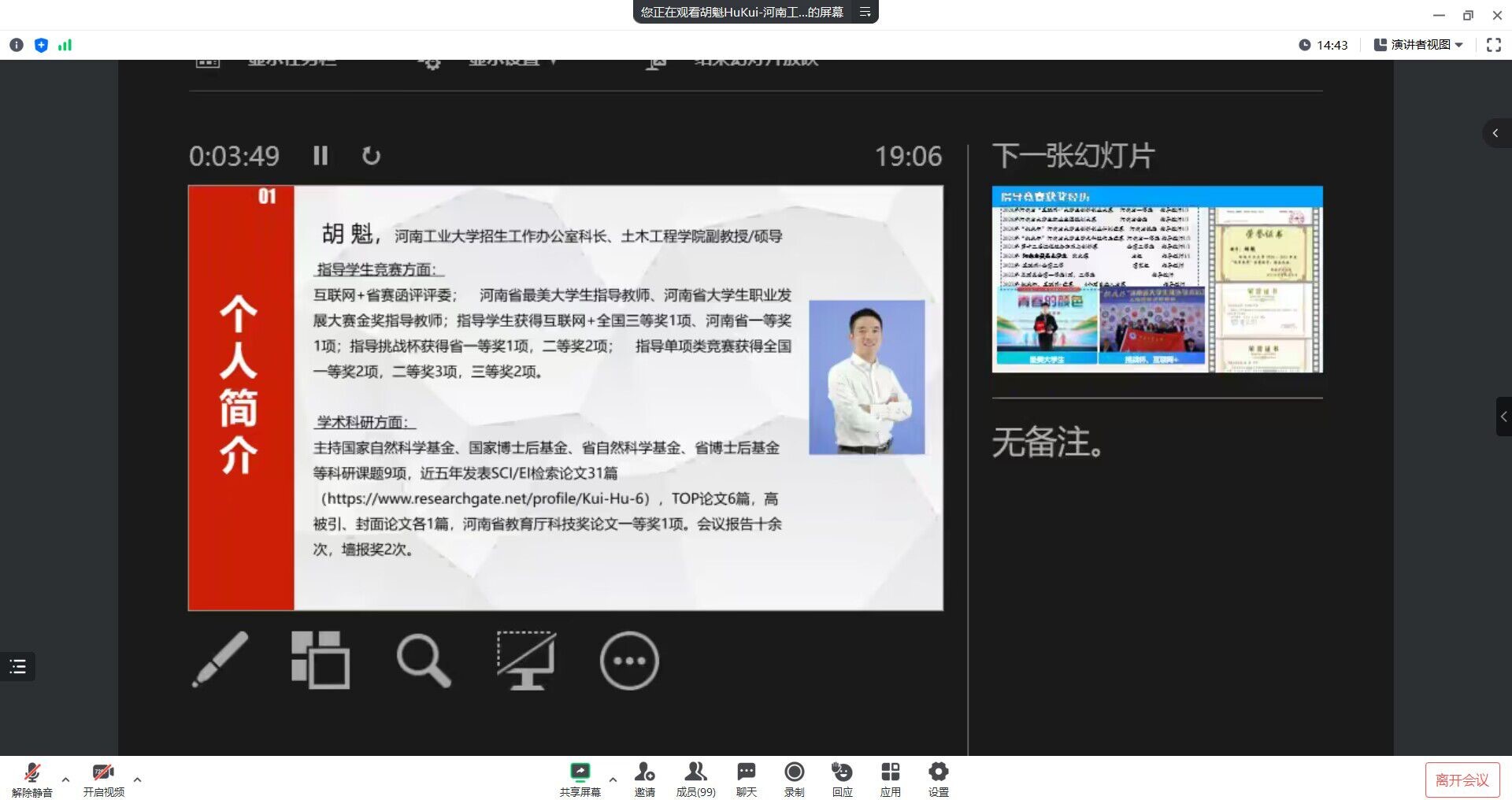Open the 应用 apps menu

(890, 779)
